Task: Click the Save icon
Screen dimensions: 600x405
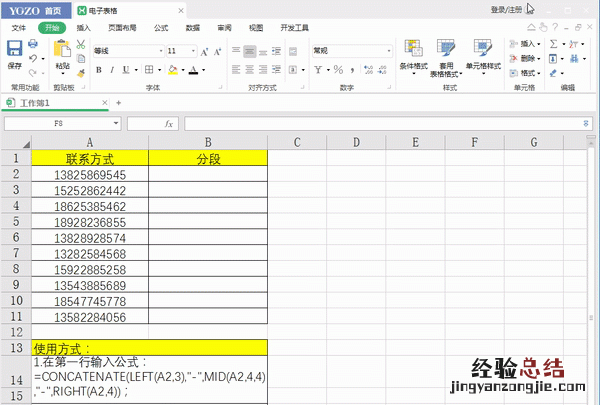Action: [14, 50]
